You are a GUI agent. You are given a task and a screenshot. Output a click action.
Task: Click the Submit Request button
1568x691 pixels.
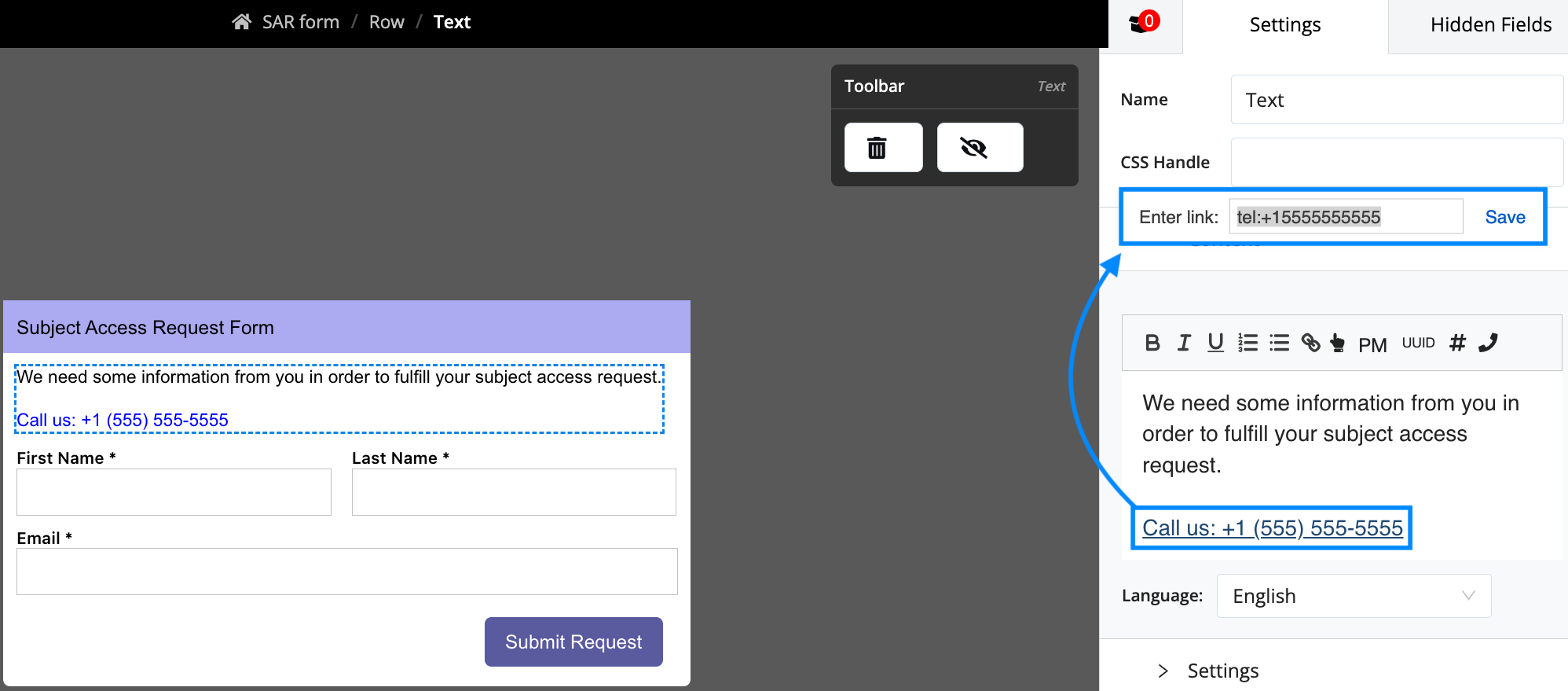tap(573, 641)
